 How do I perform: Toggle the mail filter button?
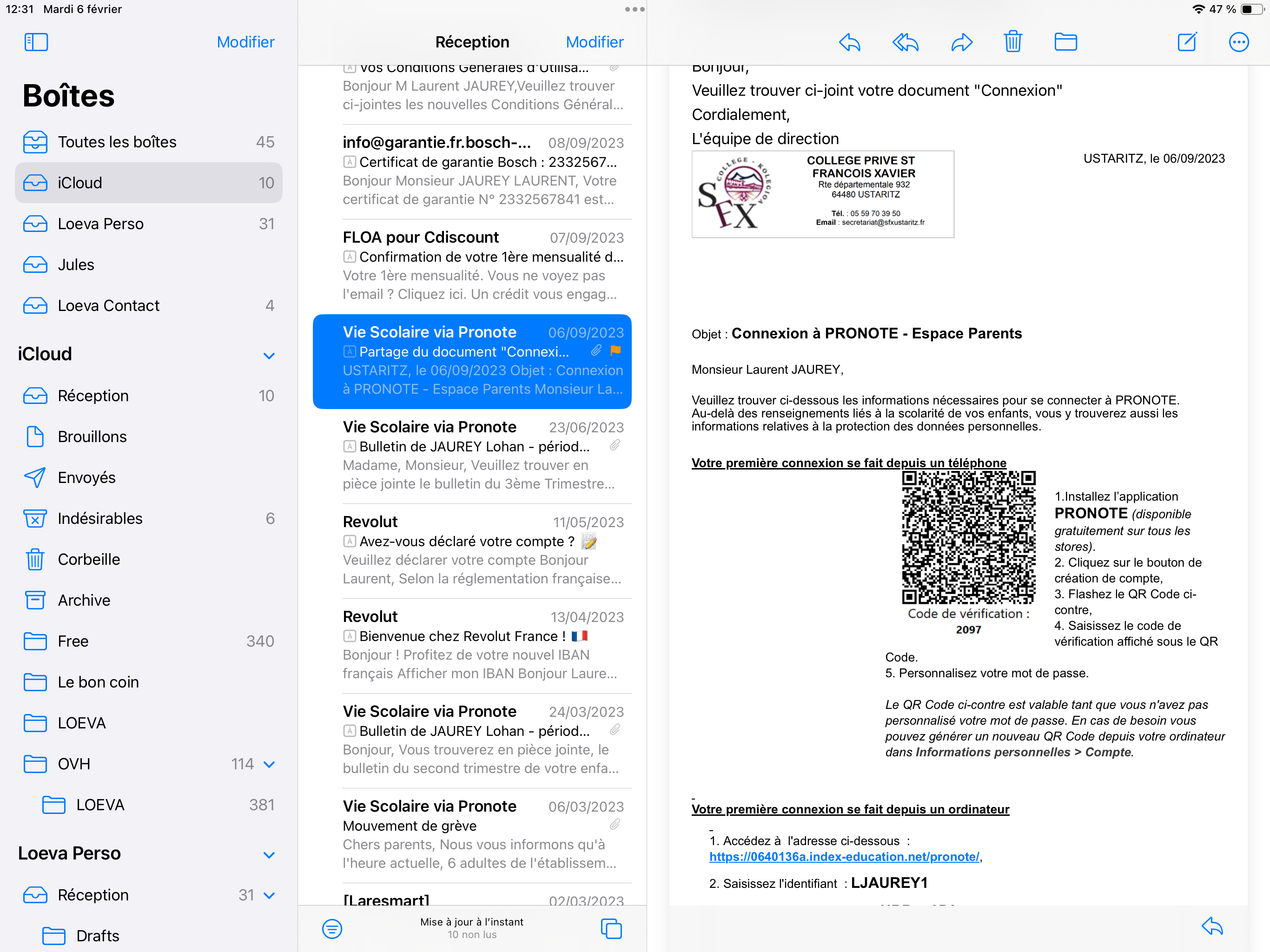332,928
